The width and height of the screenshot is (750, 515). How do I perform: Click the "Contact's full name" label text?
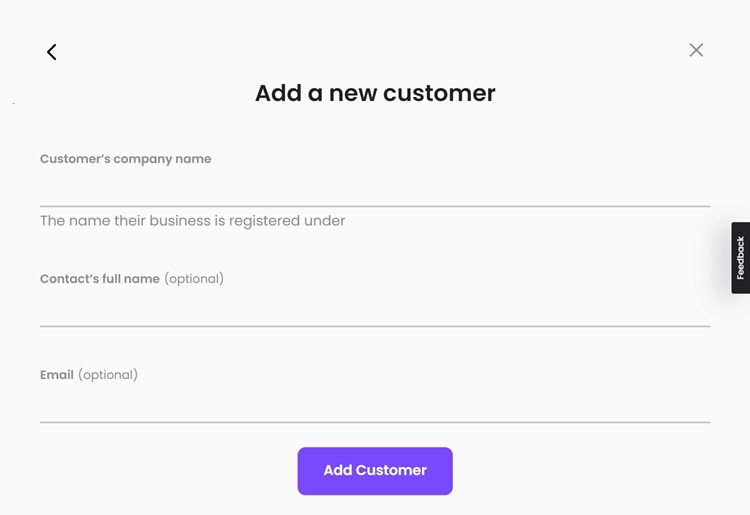[100, 279]
